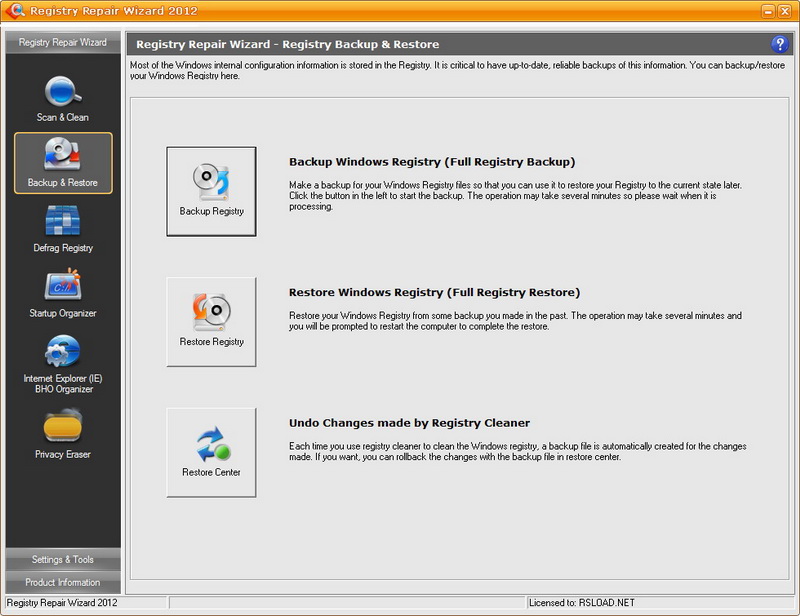800x616 pixels.
Task: Click the 'Undo Changes made by Registry Cleaner' heading
Action: [409, 423]
